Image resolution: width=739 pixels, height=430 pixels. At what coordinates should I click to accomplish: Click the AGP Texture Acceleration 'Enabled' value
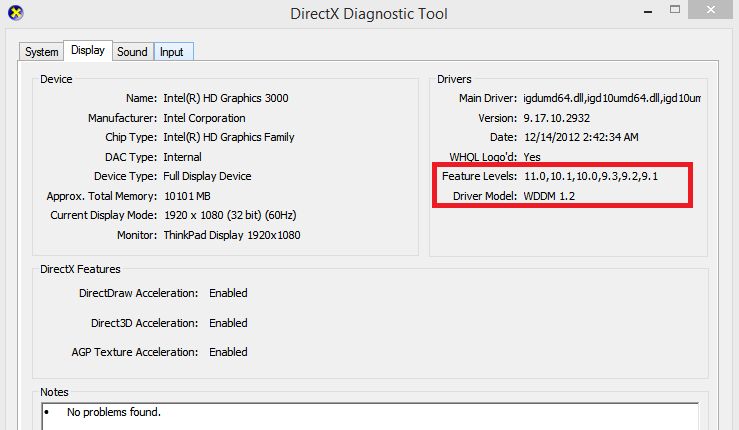(228, 352)
